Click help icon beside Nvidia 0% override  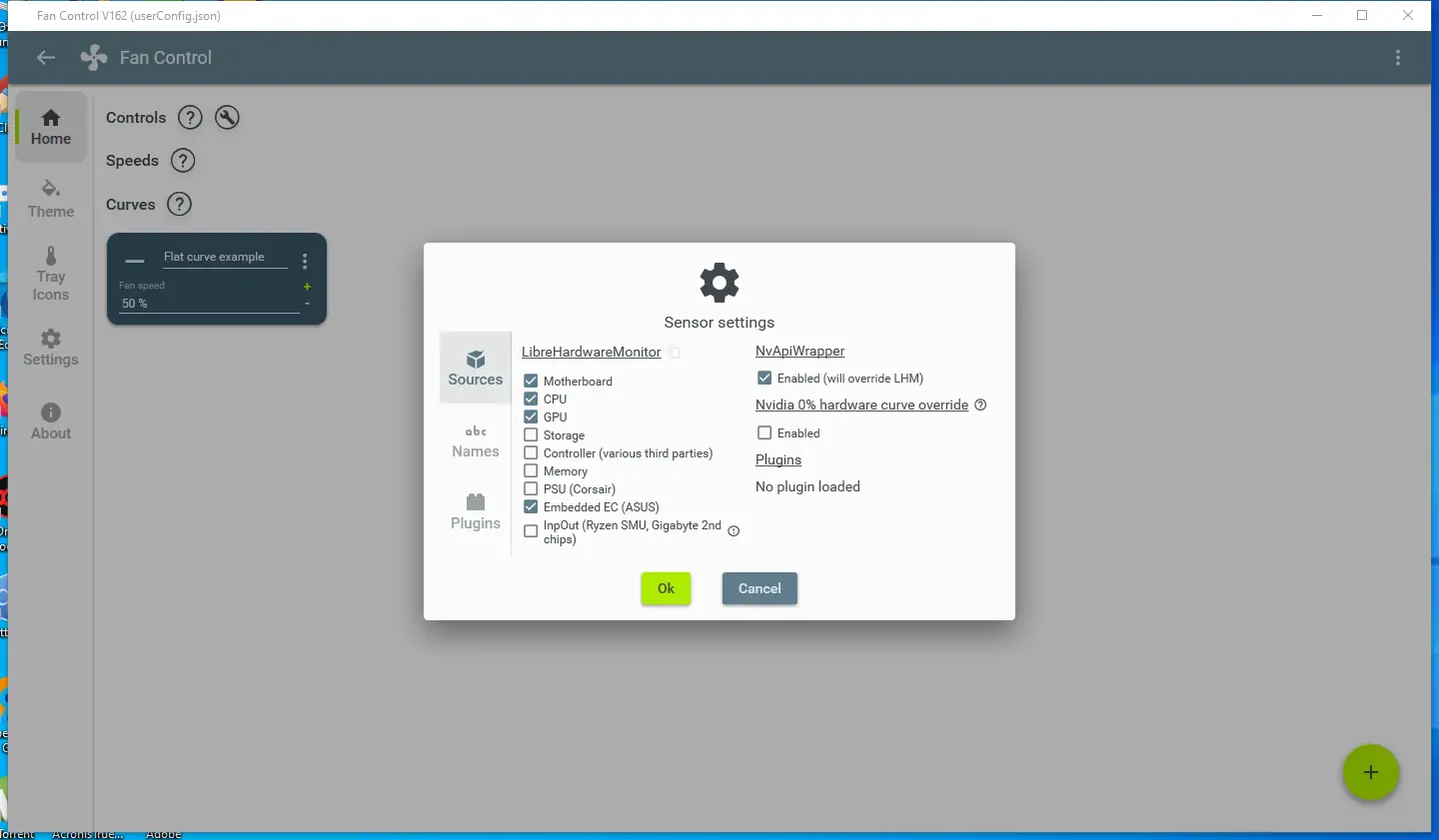click(980, 406)
